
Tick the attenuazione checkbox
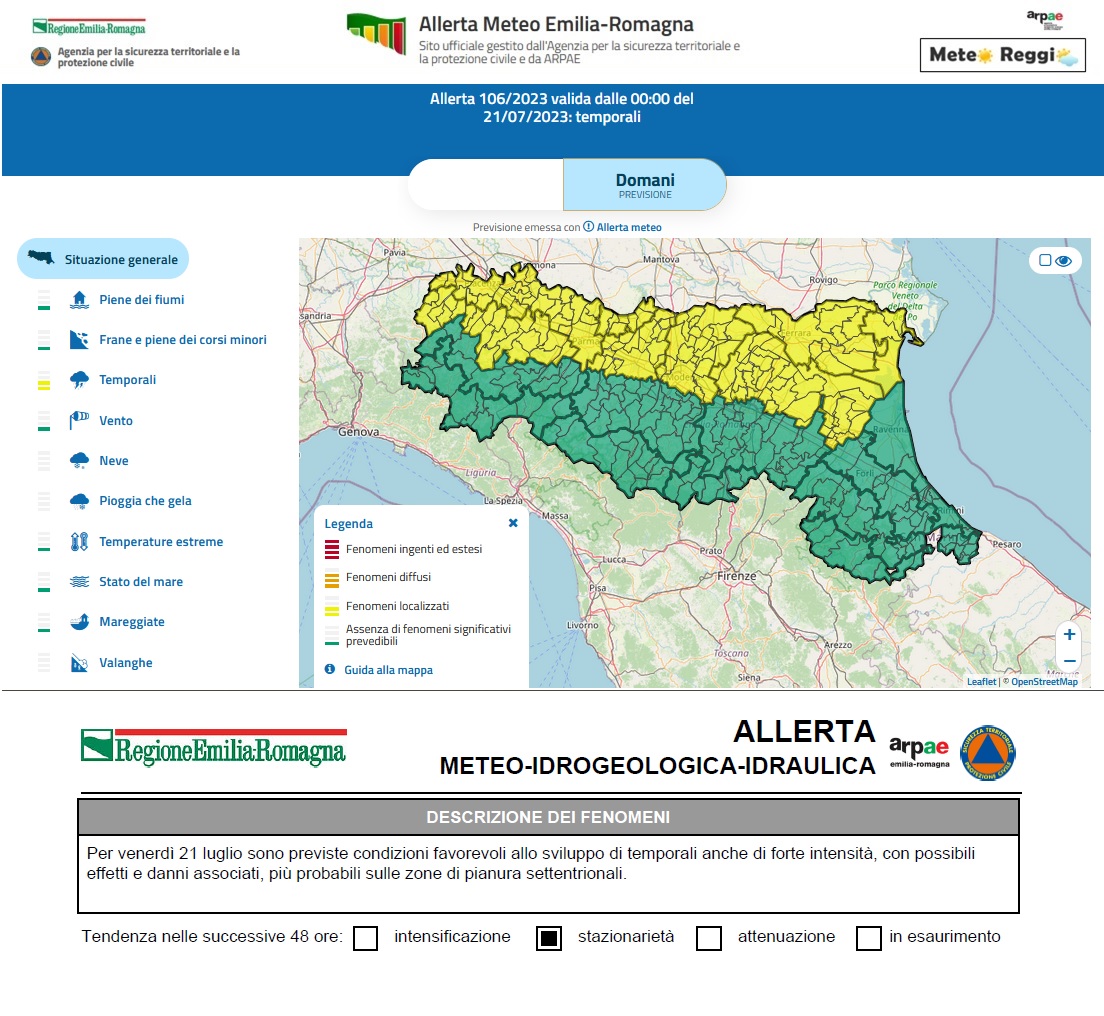[x=709, y=939]
